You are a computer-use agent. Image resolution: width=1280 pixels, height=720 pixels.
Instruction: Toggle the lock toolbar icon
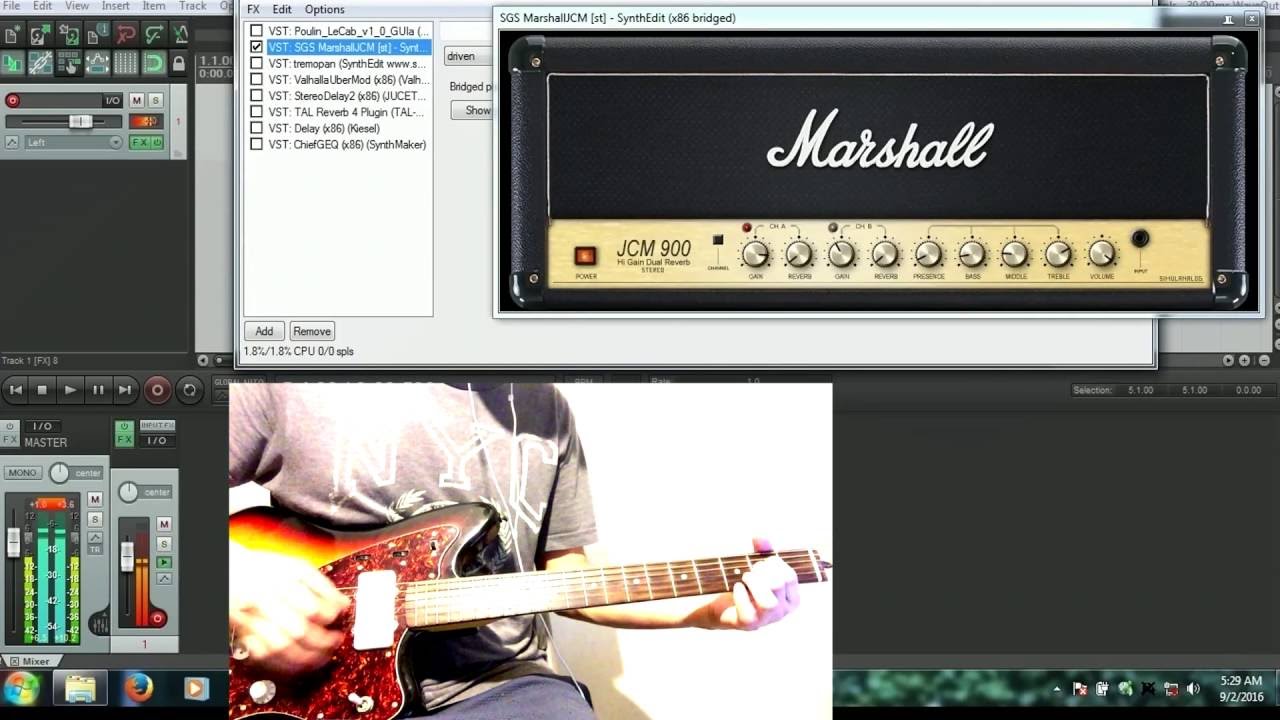pyautogui.click(x=179, y=63)
